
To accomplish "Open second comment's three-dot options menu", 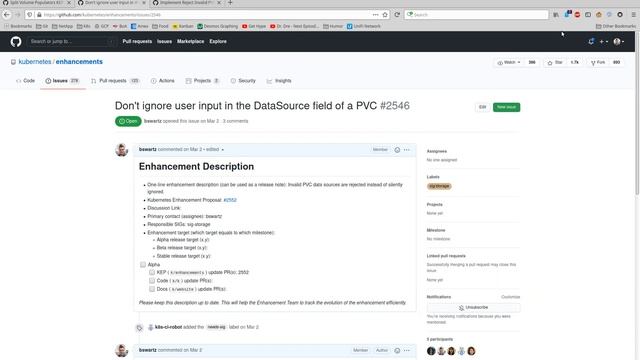I will click(x=407, y=350).
